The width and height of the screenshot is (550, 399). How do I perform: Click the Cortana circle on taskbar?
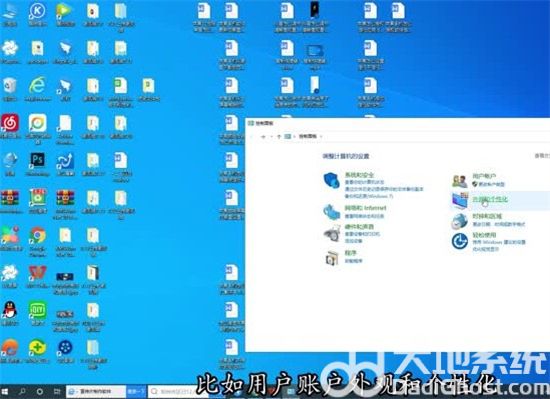click(x=40, y=392)
